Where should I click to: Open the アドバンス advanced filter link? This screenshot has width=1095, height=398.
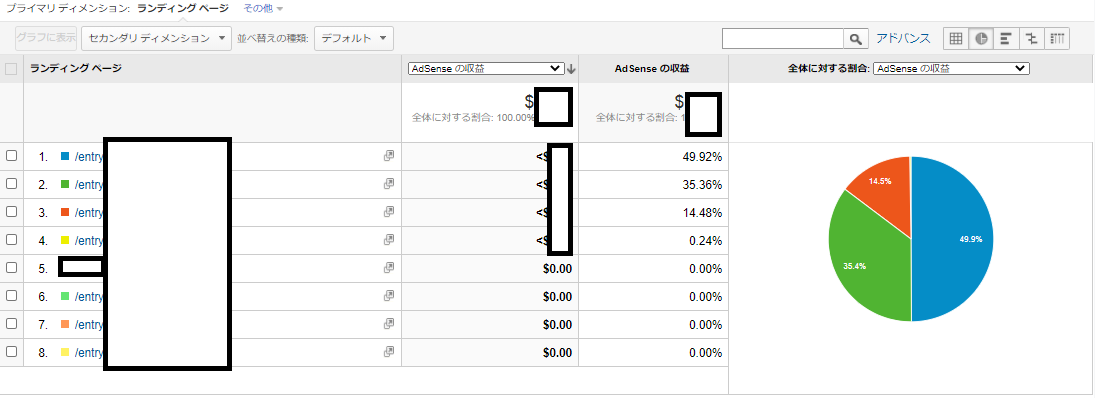[903, 38]
